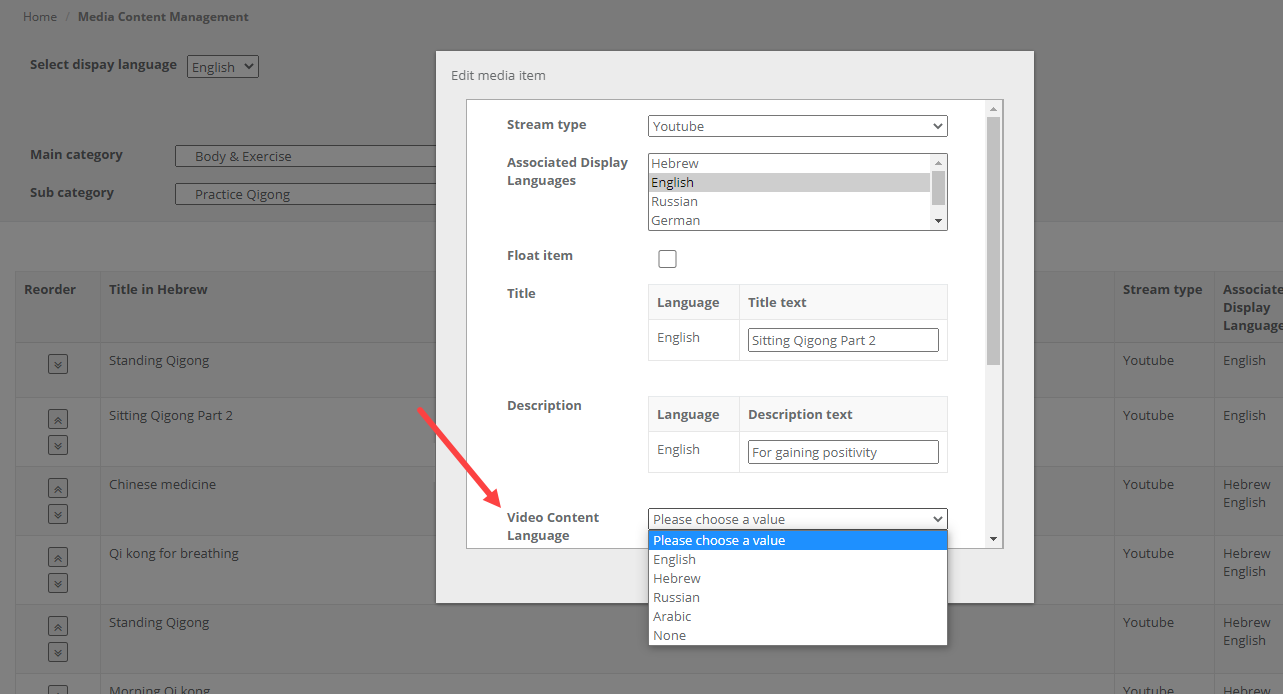
Task: Open the Stream type Youtube dropdown
Action: [x=797, y=126]
